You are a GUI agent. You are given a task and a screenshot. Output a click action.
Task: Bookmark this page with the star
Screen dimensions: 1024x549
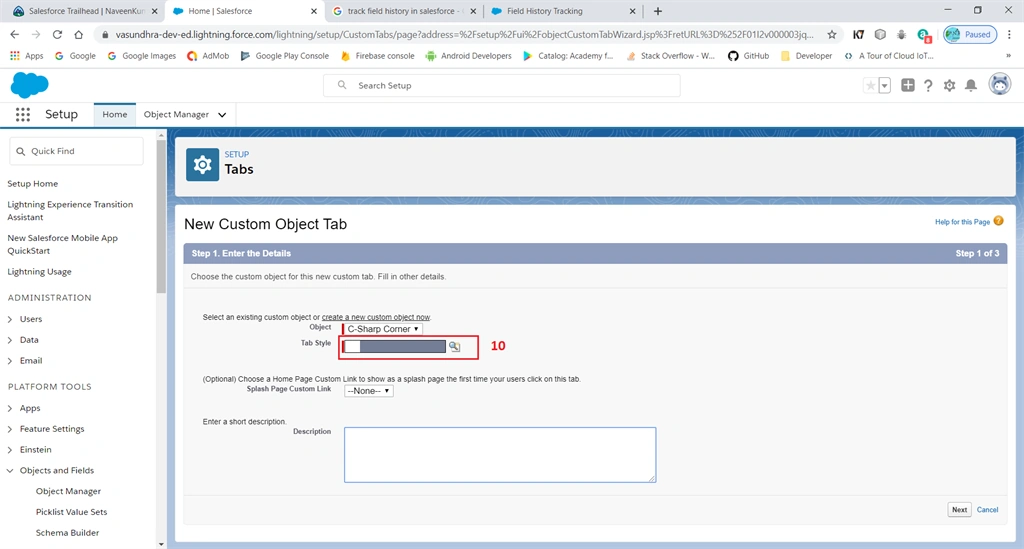pos(831,35)
